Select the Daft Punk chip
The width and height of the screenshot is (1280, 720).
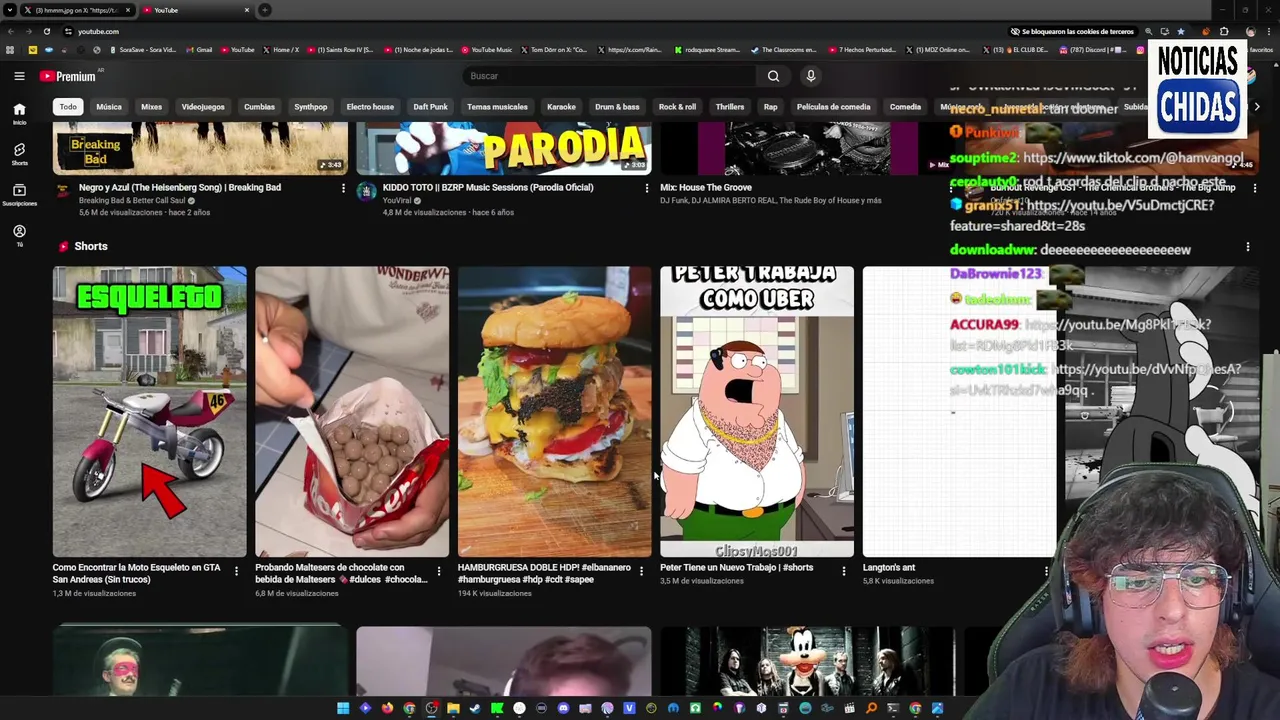[x=431, y=107]
